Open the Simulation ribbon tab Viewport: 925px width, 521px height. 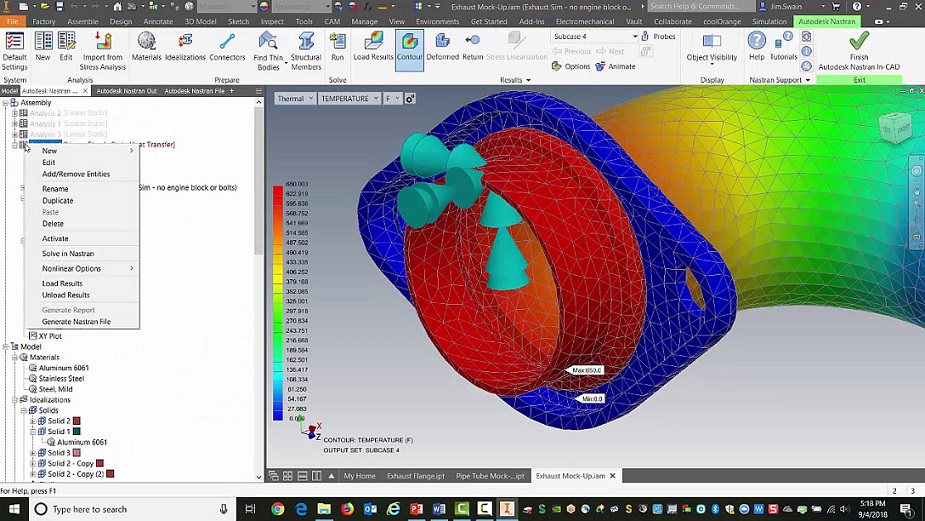769,21
